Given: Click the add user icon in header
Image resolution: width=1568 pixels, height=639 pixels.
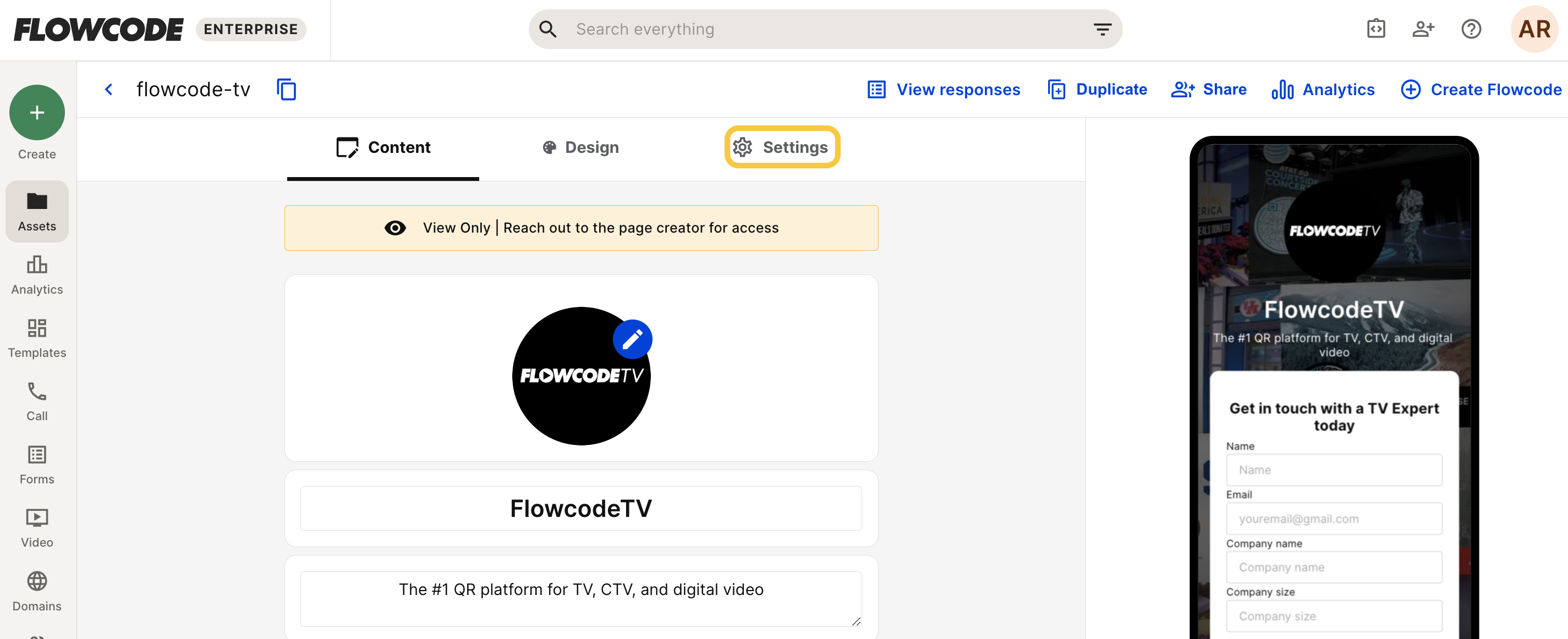Looking at the screenshot, I should click(1423, 29).
